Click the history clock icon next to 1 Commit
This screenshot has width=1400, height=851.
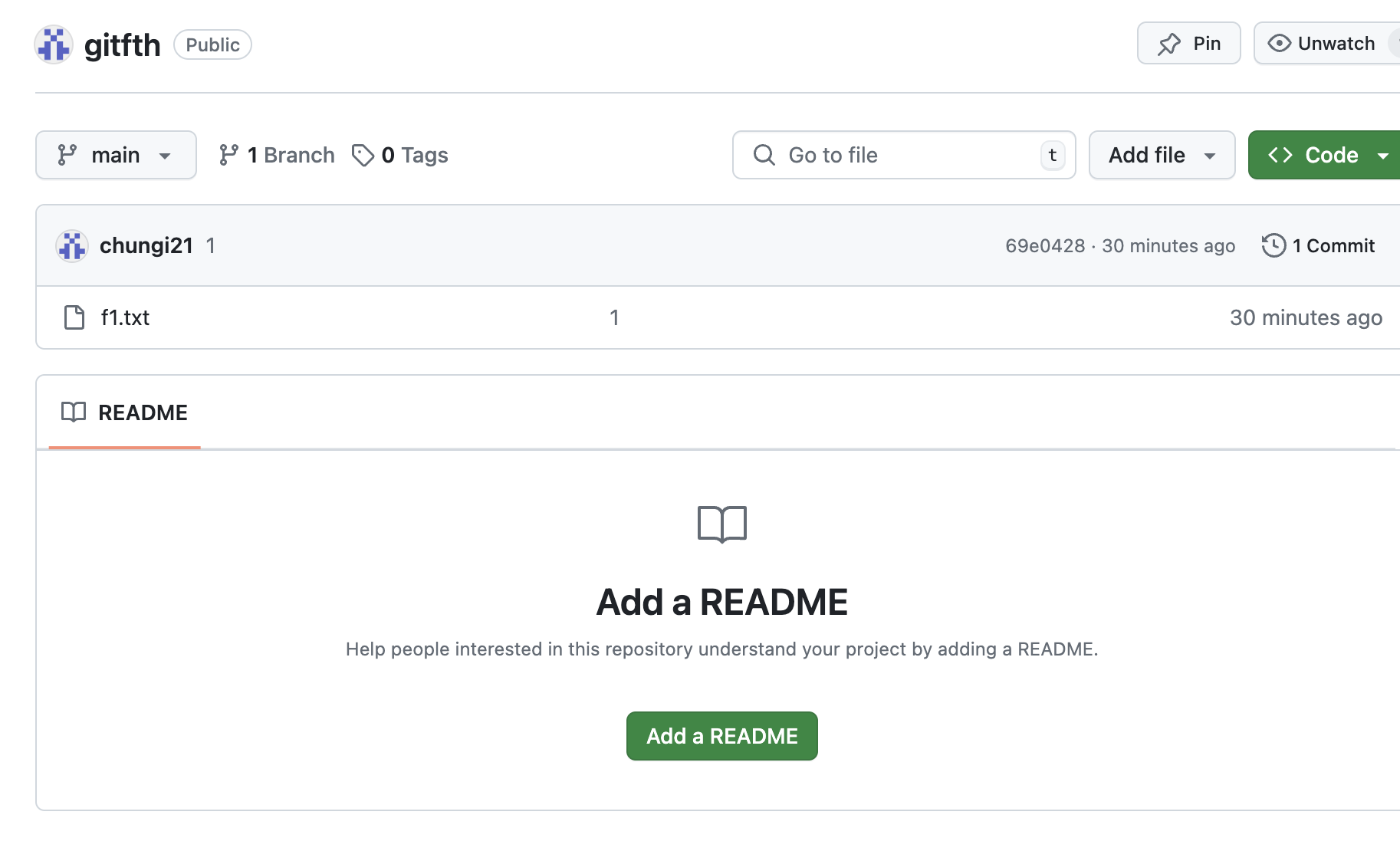point(1273,245)
